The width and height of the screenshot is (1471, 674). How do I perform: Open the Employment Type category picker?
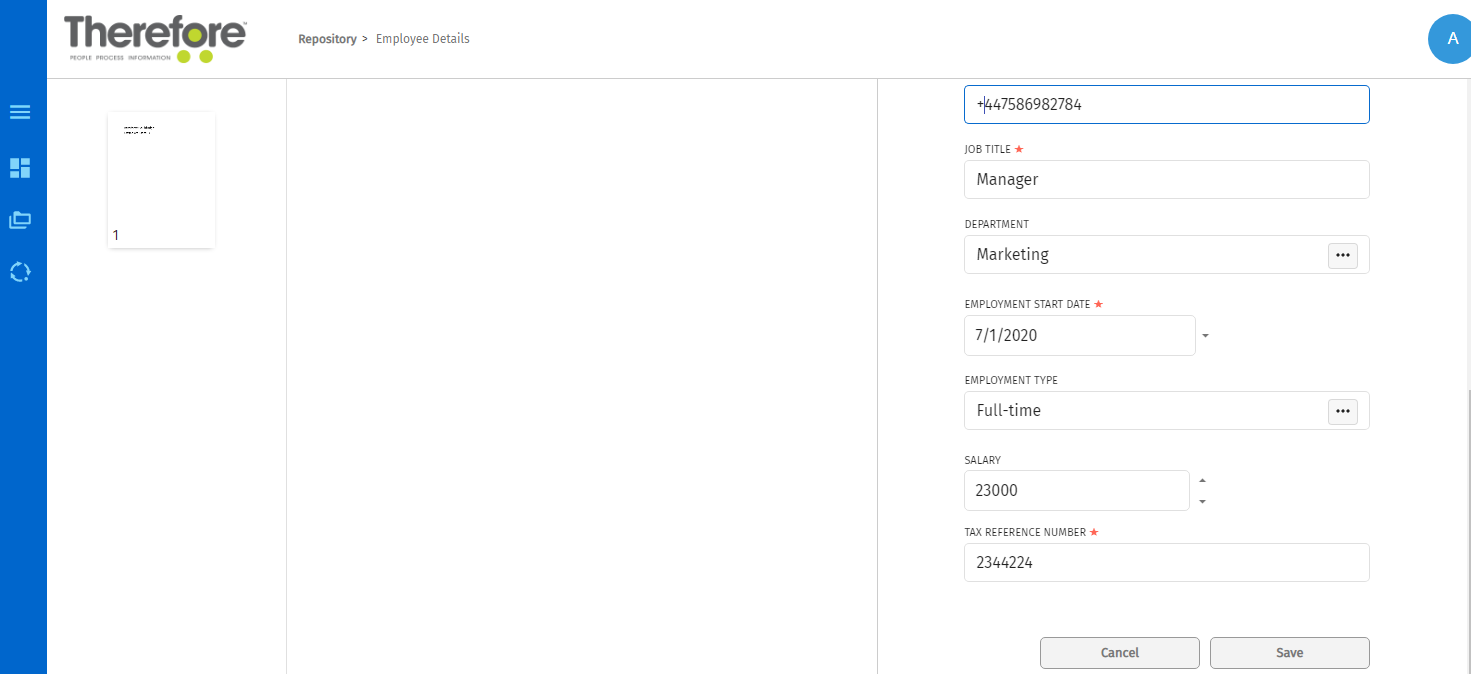[1342, 410]
